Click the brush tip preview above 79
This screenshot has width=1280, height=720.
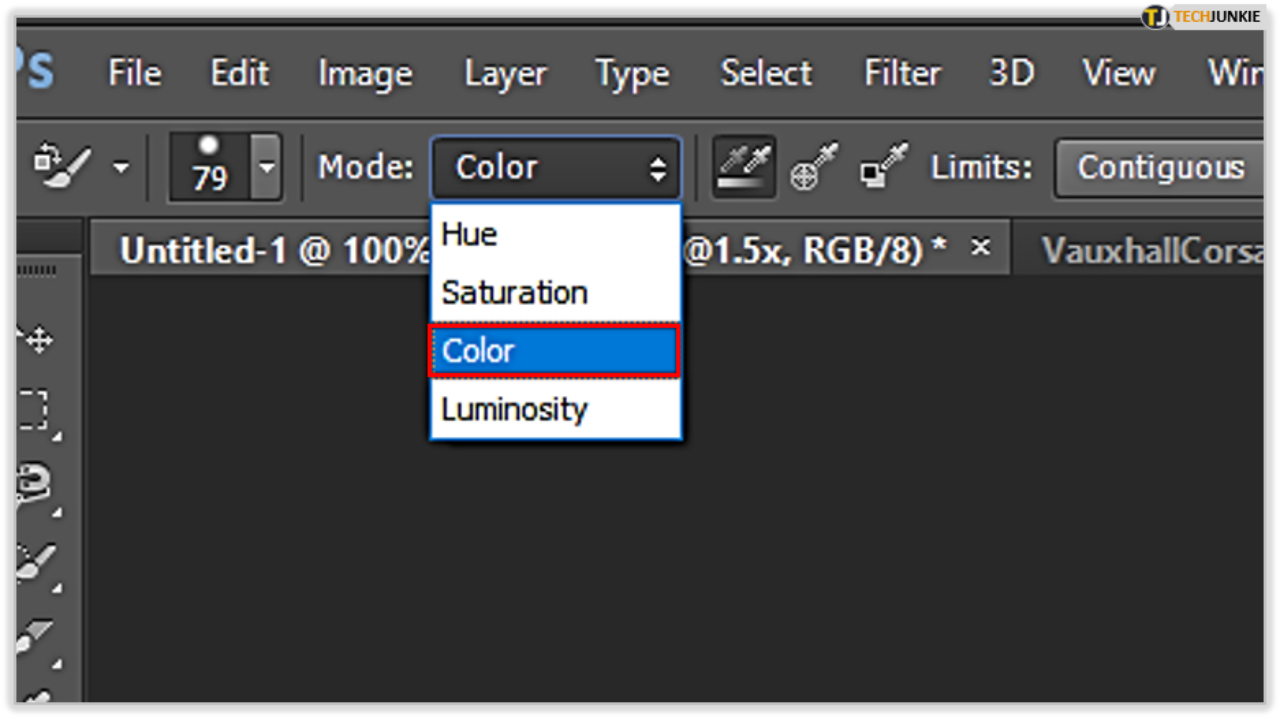[x=207, y=148]
